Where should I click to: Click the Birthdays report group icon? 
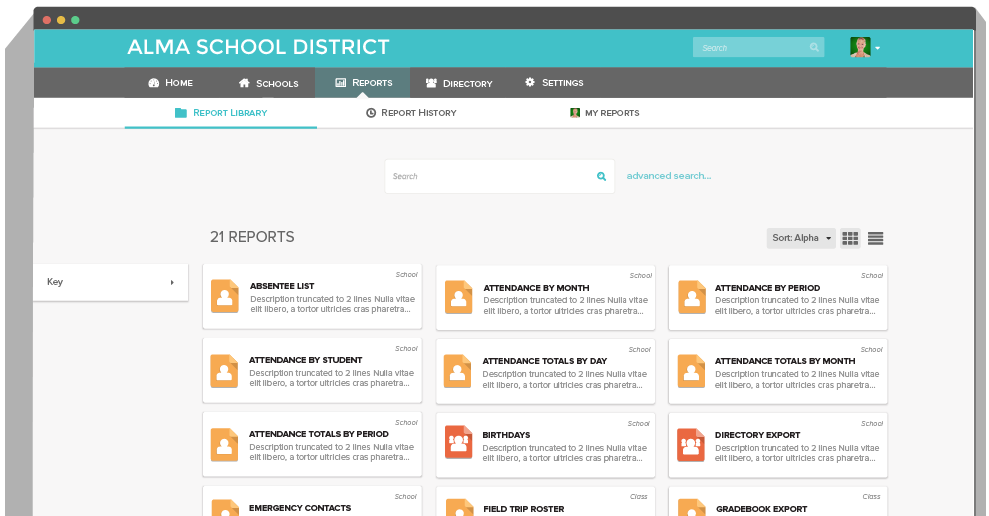pos(458,442)
